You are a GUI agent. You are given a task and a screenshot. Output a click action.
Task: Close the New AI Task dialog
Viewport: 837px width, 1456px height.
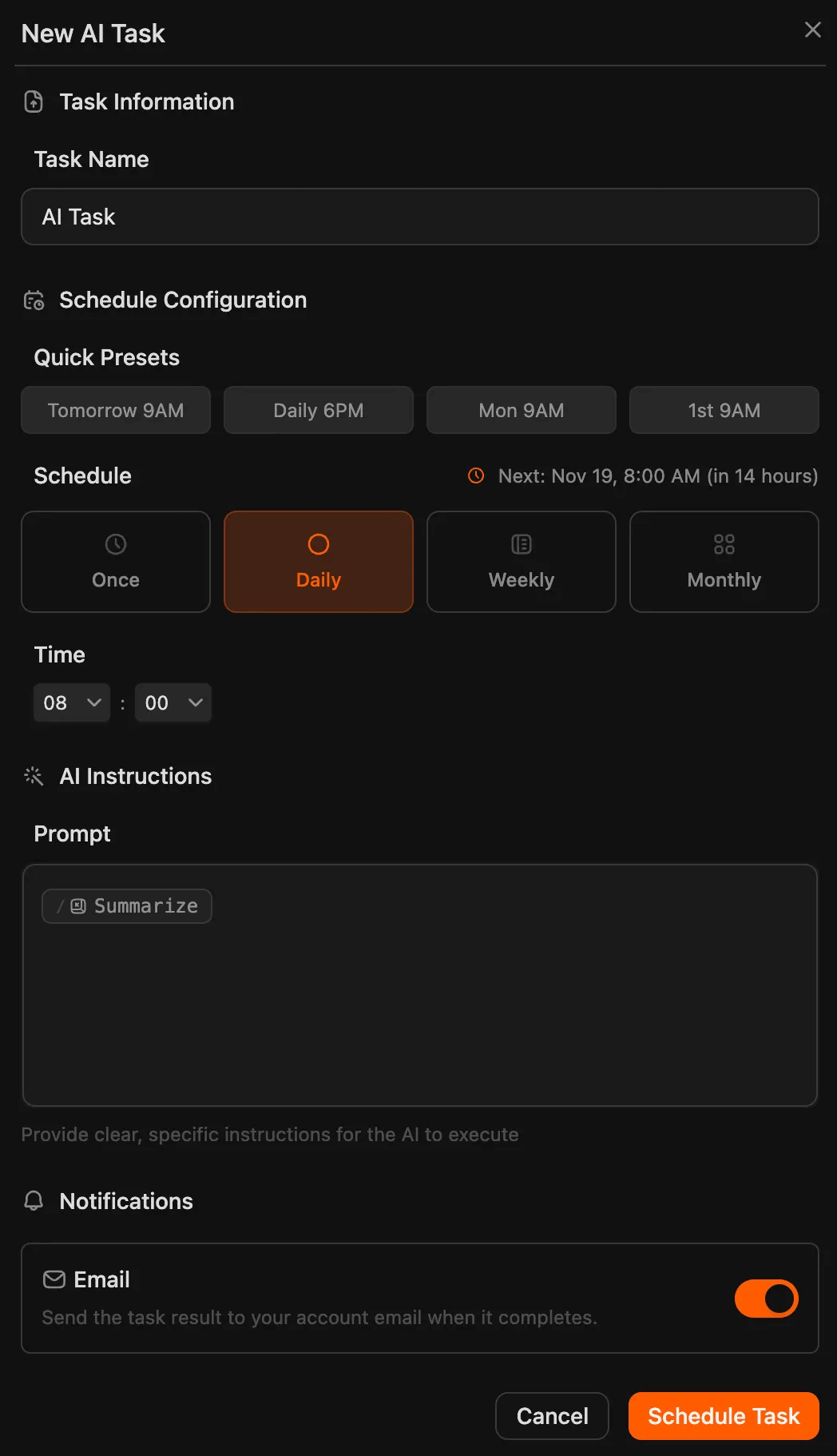pyautogui.click(x=812, y=30)
